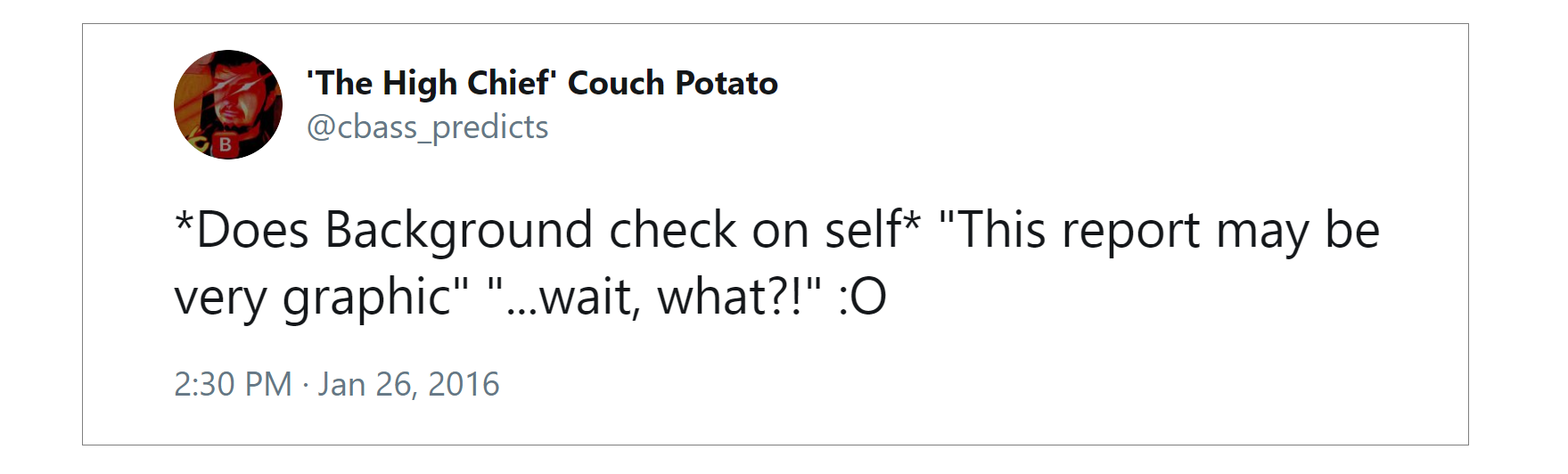Select the '...wait, what?!' quote

[654, 298]
